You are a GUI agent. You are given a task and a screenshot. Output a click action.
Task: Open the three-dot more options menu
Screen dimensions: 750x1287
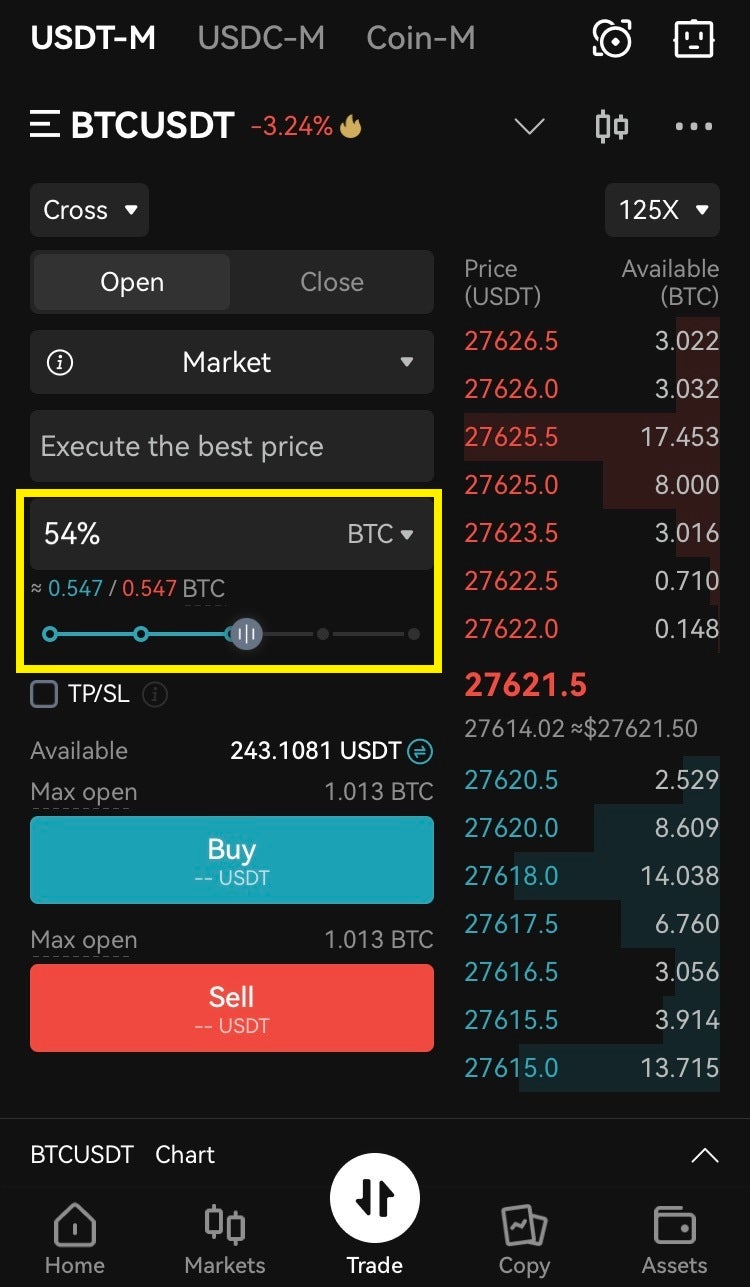(694, 126)
